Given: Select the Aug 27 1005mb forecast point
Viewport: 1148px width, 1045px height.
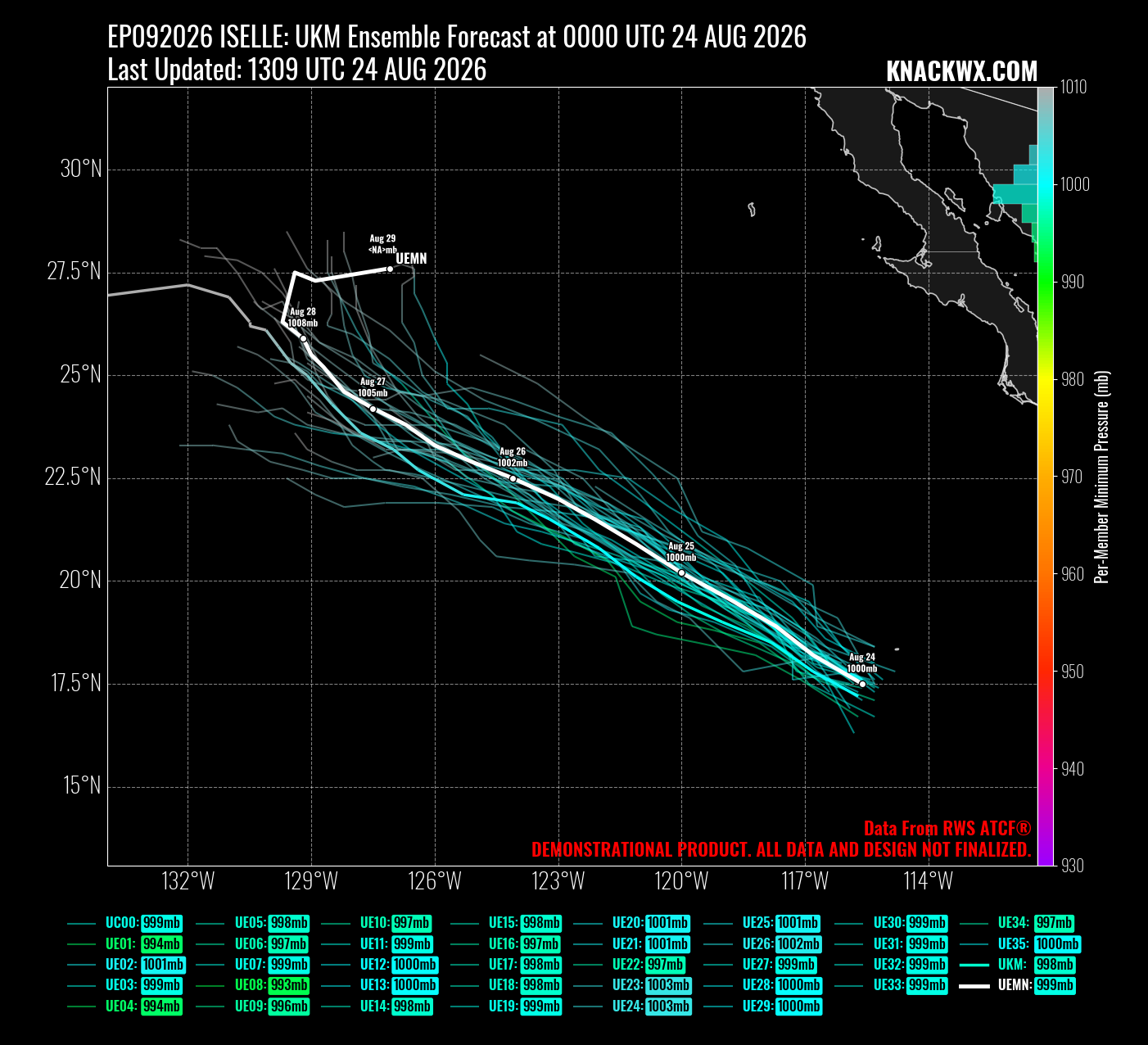Looking at the screenshot, I should (x=373, y=409).
